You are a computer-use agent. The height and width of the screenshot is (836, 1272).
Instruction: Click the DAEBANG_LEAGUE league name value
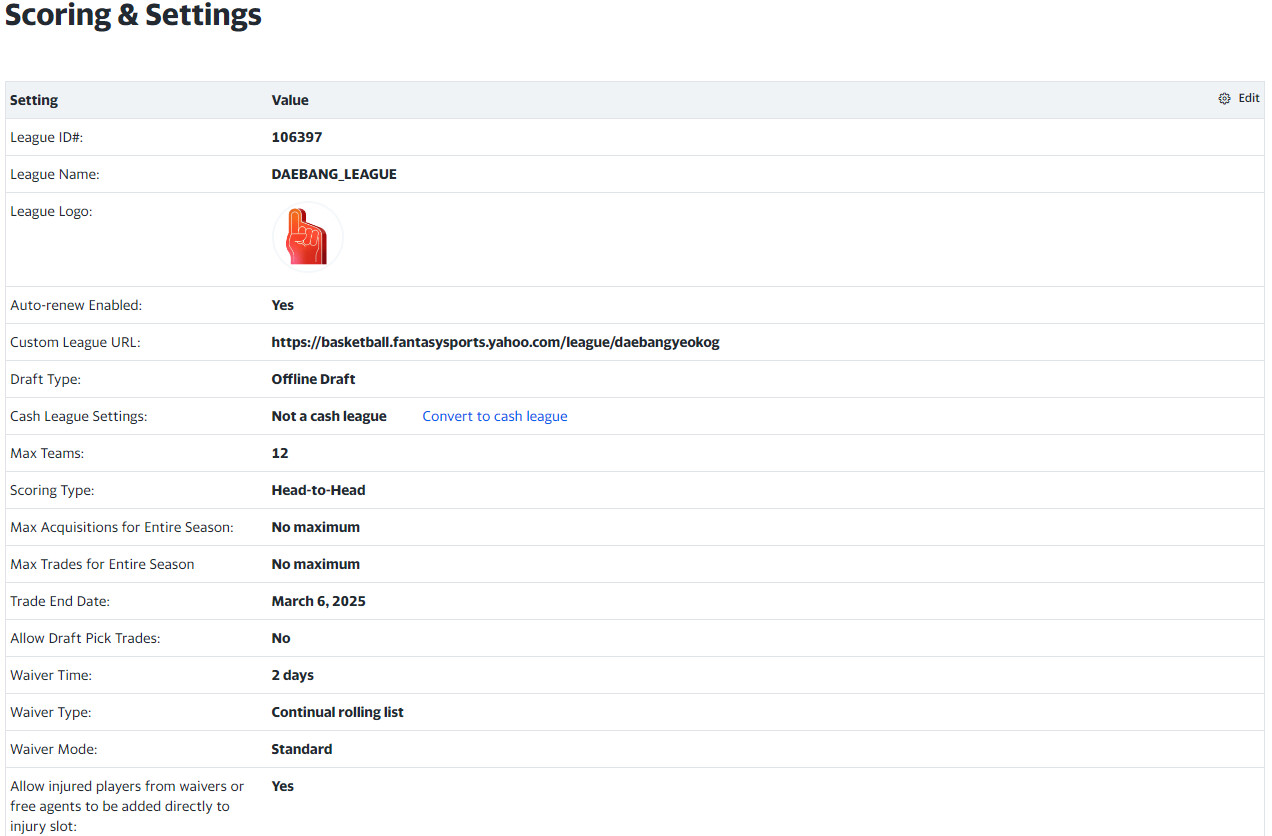click(x=334, y=174)
